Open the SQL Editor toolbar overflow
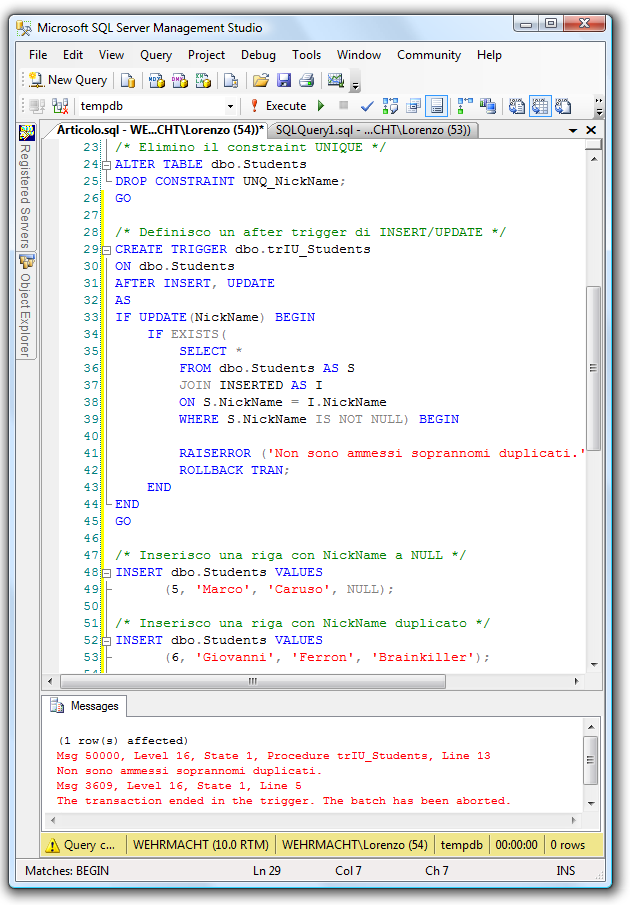Screen dimensions: 630x905 point(599,106)
